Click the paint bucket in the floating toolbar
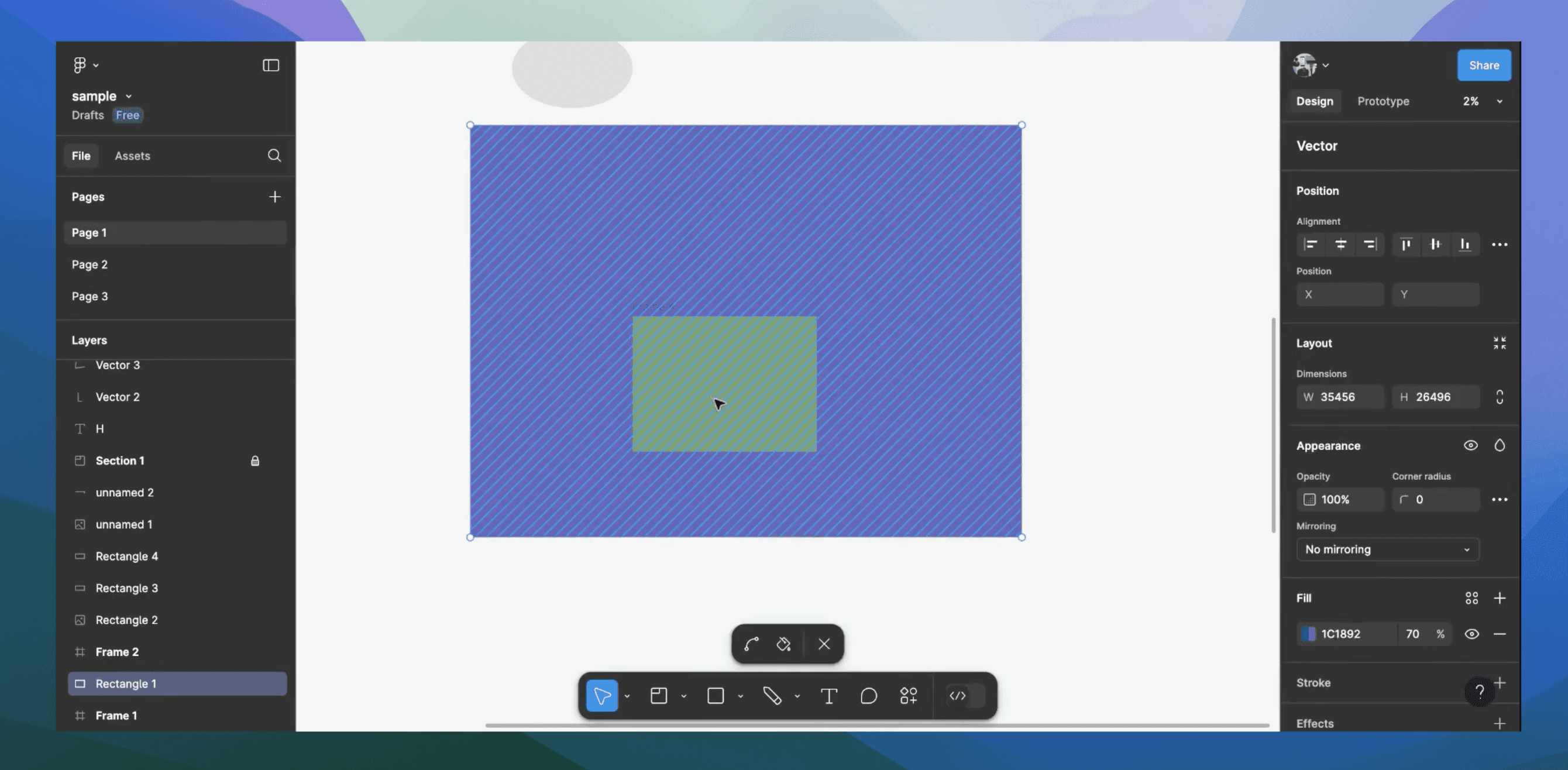The width and height of the screenshot is (1568, 770). tap(784, 644)
